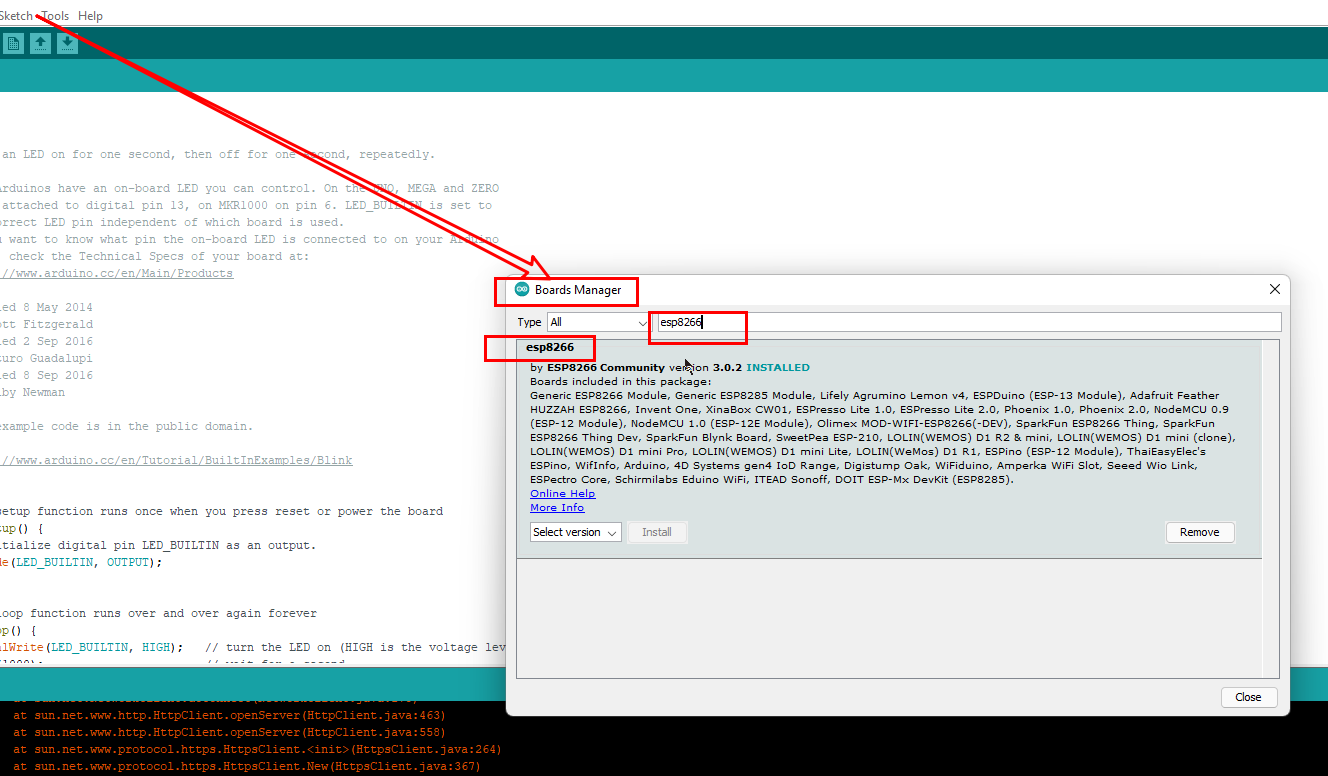Screen dimensions: 1328x776
Task: Open the Tools menu
Action: click(55, 15)
